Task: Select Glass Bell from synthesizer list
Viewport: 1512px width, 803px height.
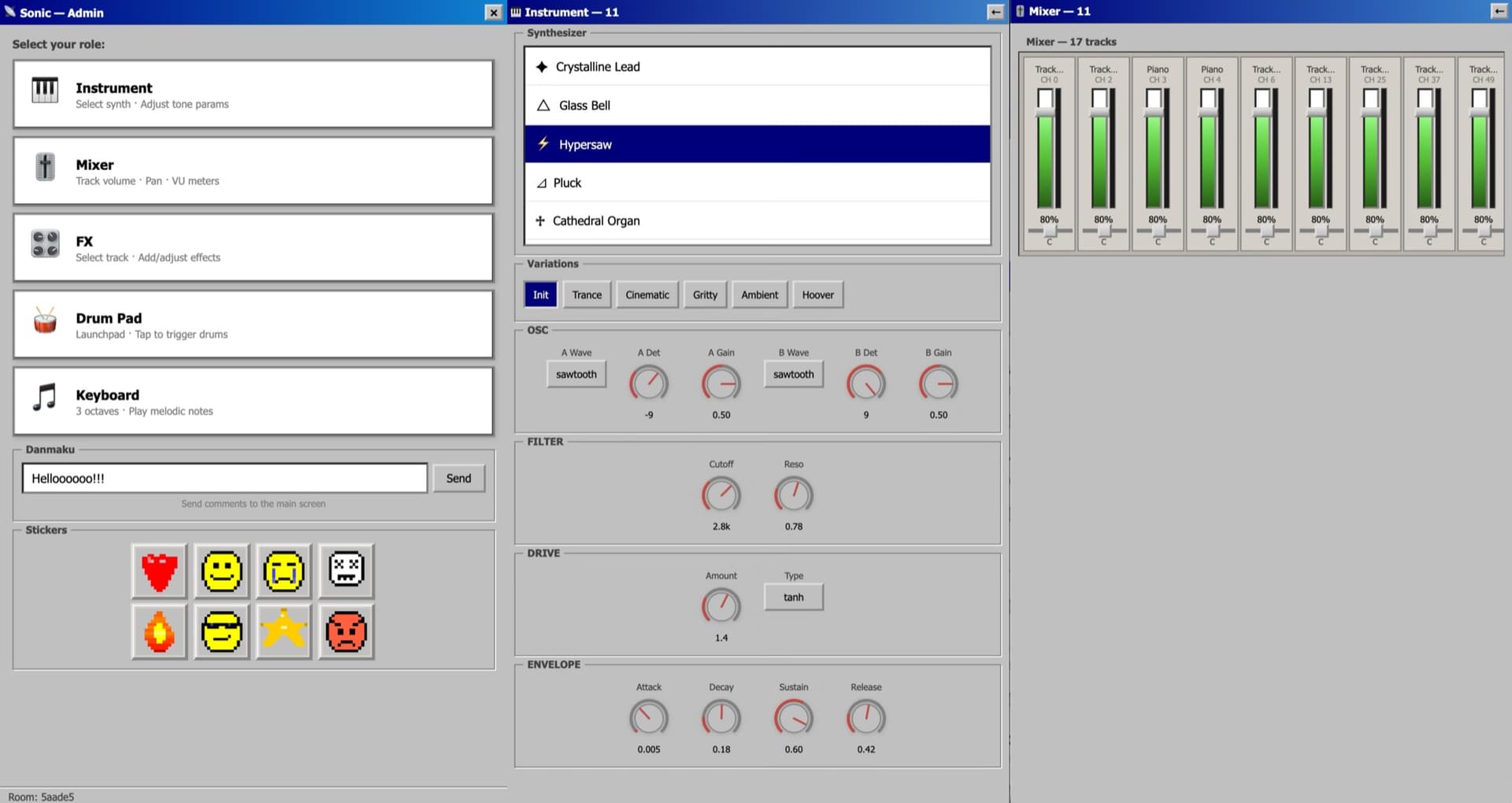Action: pyautogui.click(x=756, y=105)
